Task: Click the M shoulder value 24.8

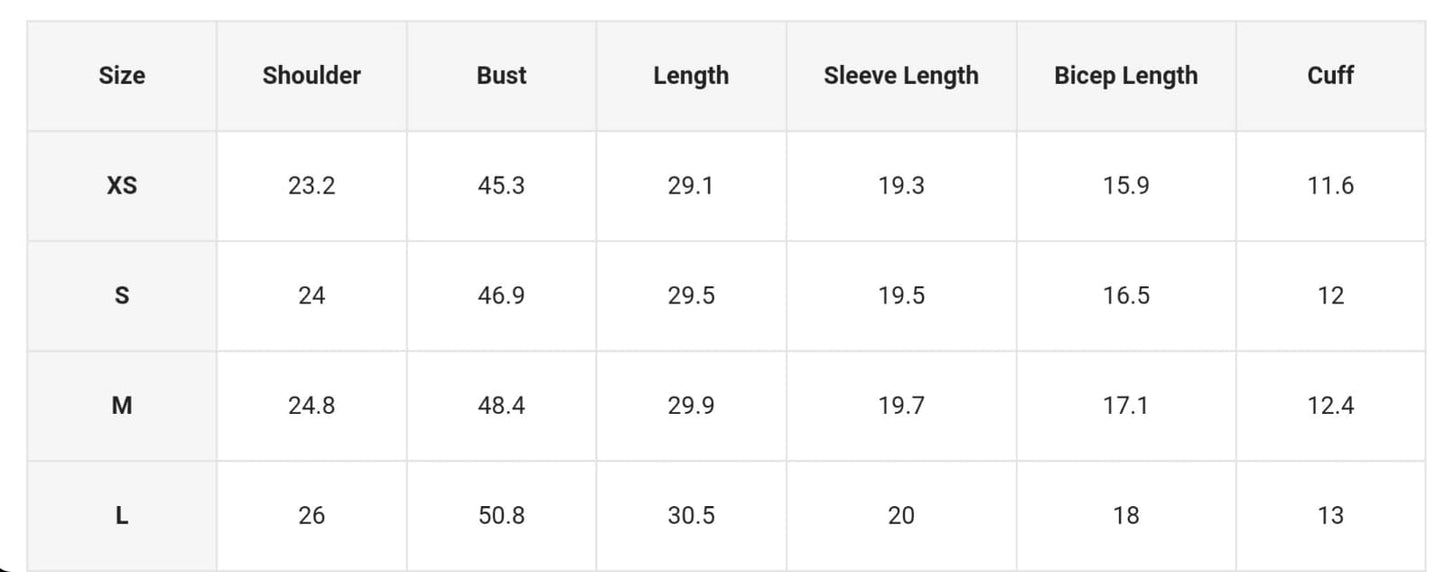Action: tap(312, 406)
